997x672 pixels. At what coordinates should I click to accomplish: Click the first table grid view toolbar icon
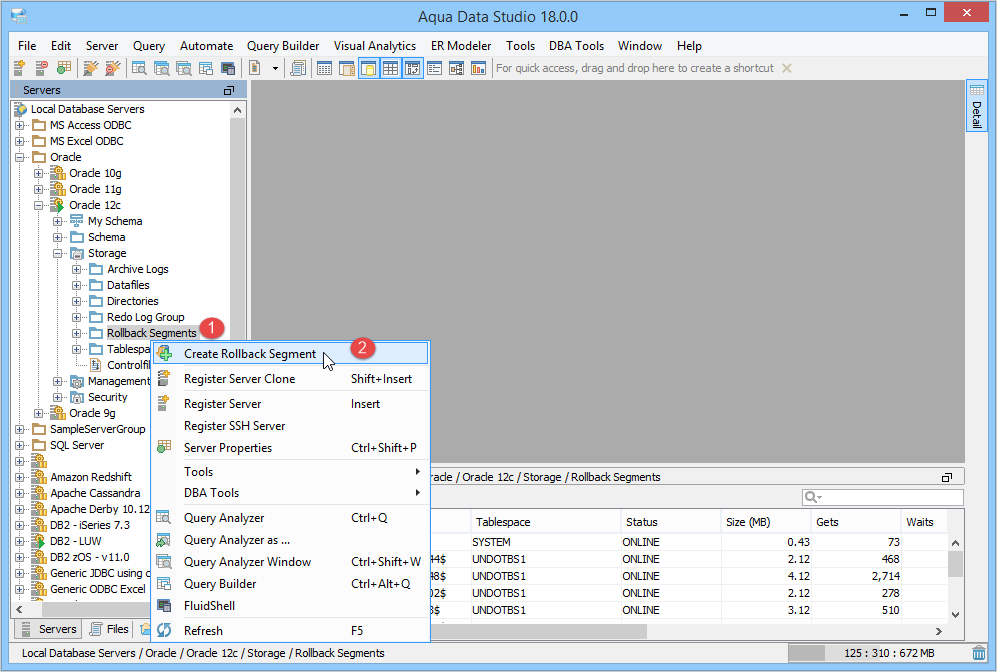click(324, 68)
